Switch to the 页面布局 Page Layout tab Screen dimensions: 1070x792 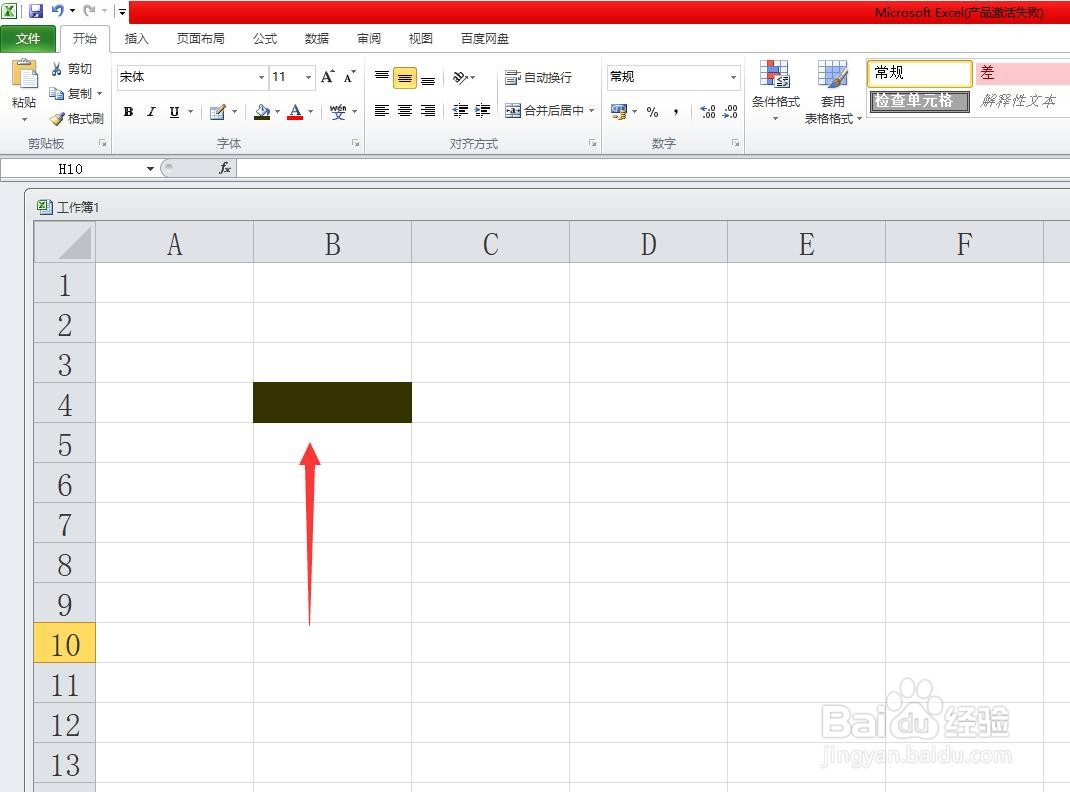point(201,39)
